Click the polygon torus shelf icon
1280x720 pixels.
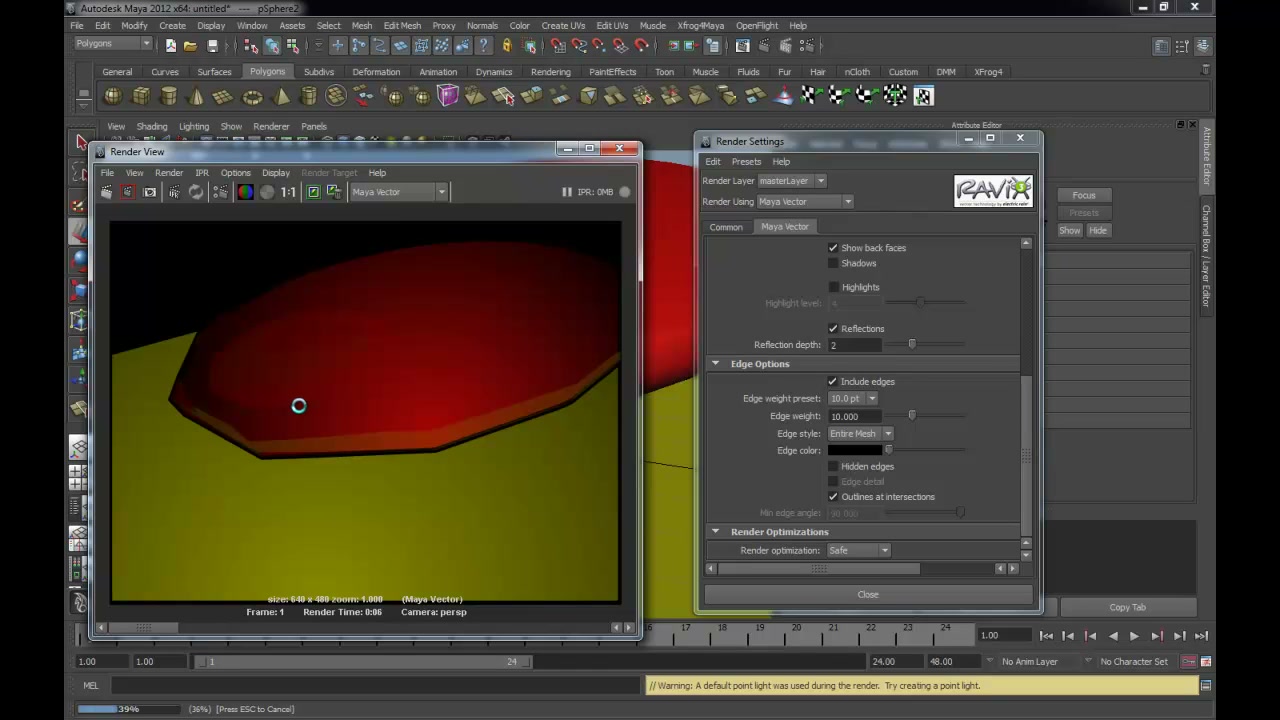pos(252,97)
